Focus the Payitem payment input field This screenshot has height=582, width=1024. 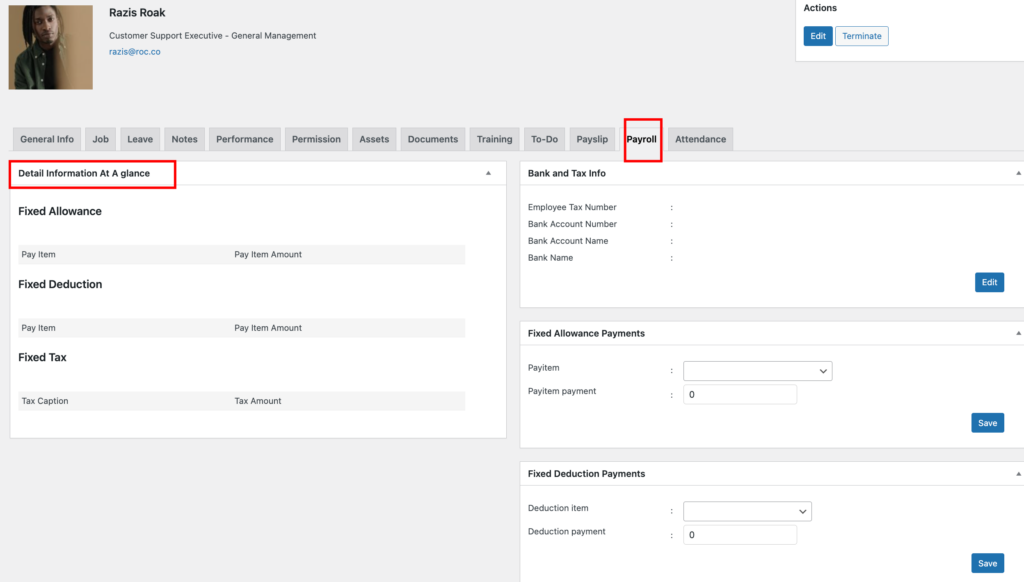[740, 395]
